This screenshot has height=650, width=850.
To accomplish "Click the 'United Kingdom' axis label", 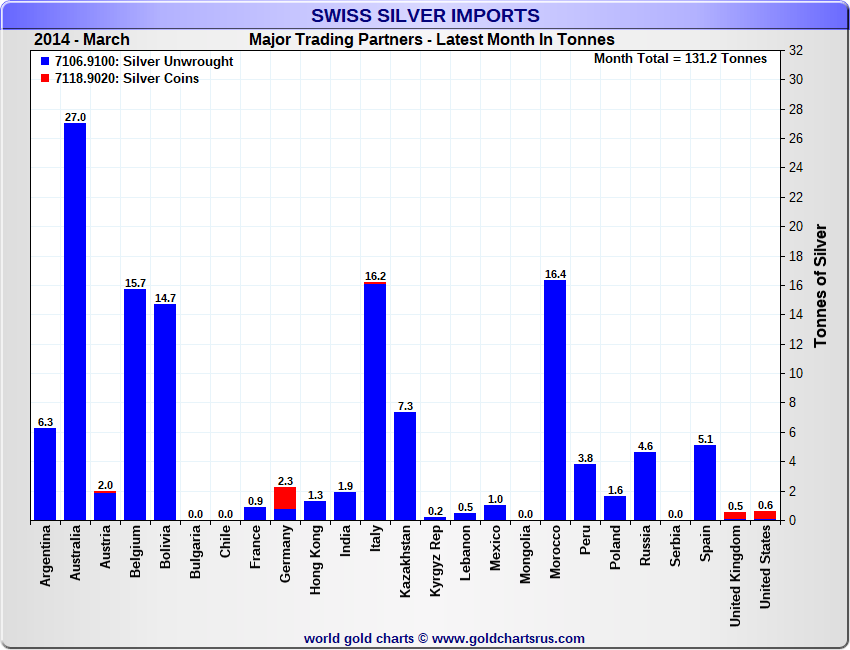I will point(735,576).
